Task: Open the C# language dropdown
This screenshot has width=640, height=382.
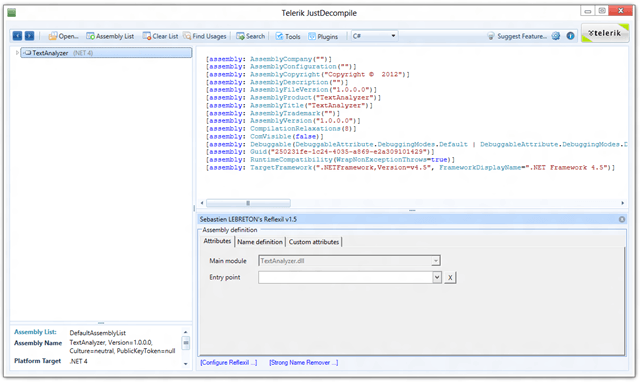Action: pyautogui.click(x=374, y=36)
